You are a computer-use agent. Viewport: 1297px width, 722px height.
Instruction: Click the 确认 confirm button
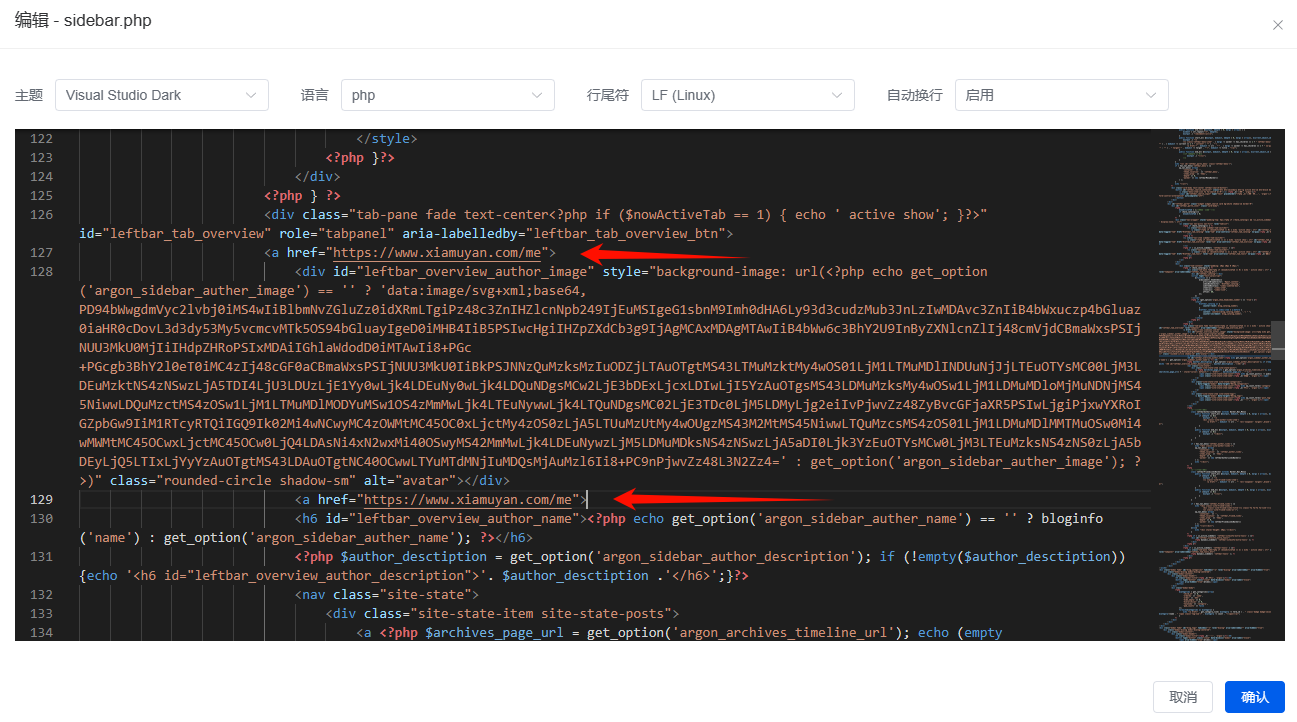coord(1255,697)
